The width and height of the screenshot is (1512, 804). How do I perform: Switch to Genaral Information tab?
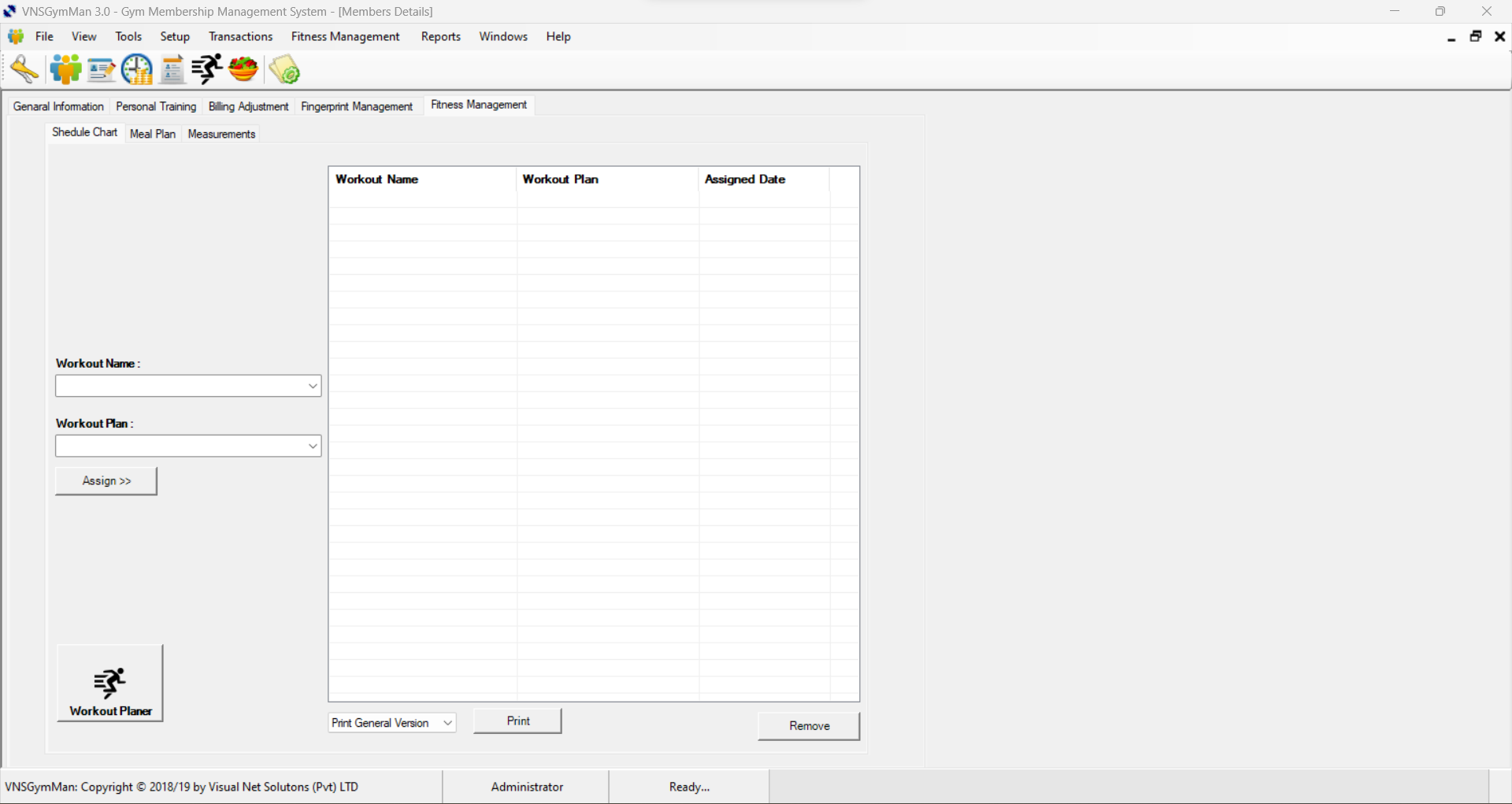[58, 106]
